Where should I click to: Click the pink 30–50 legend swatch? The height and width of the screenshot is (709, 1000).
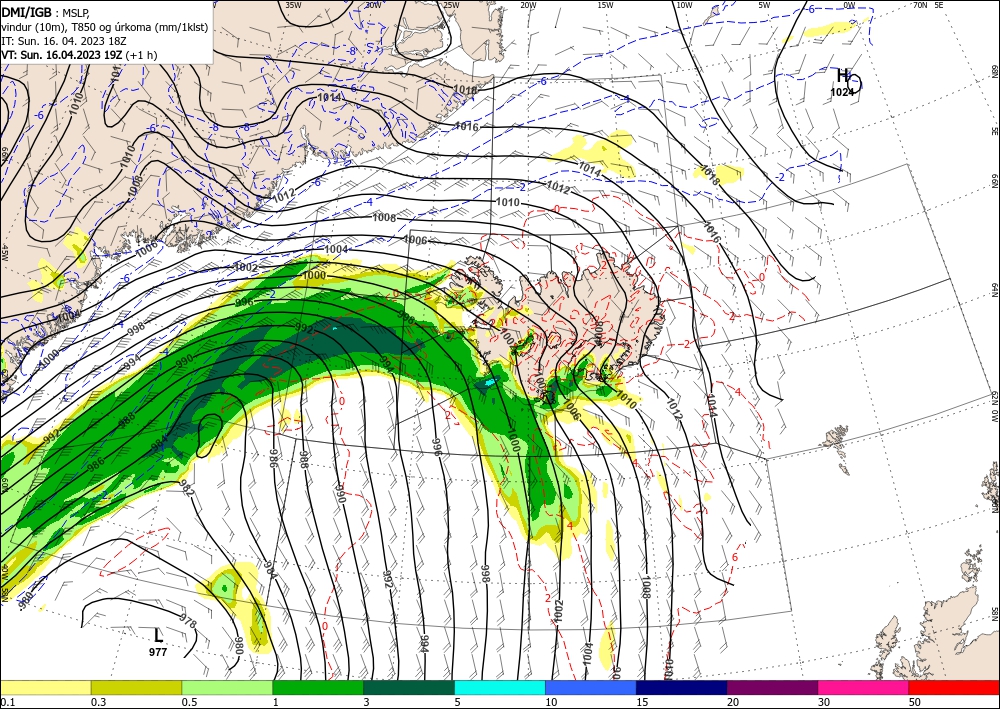tap(864, 687)
